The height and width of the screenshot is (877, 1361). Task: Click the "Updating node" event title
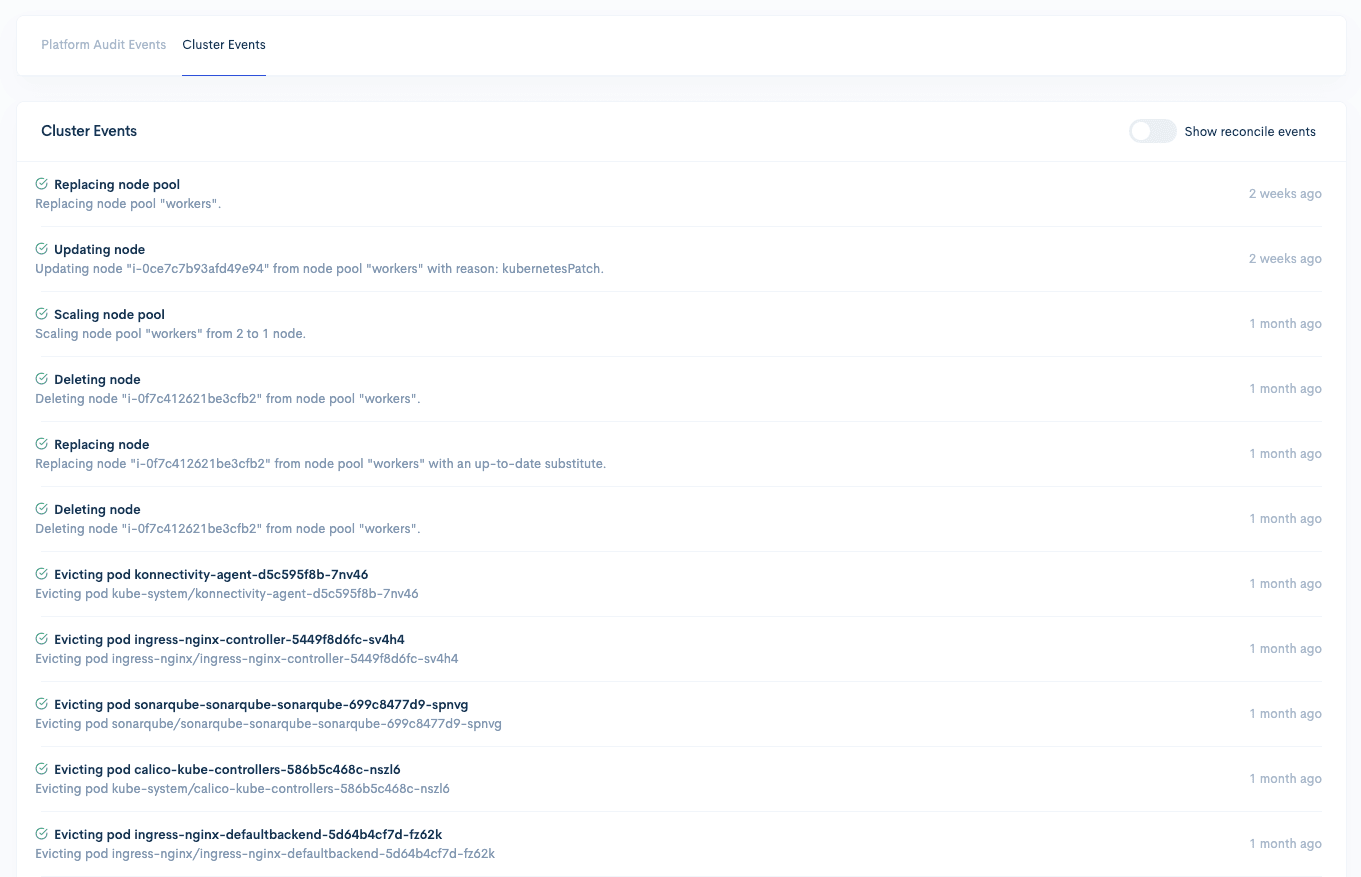click(x=100, y=249)
